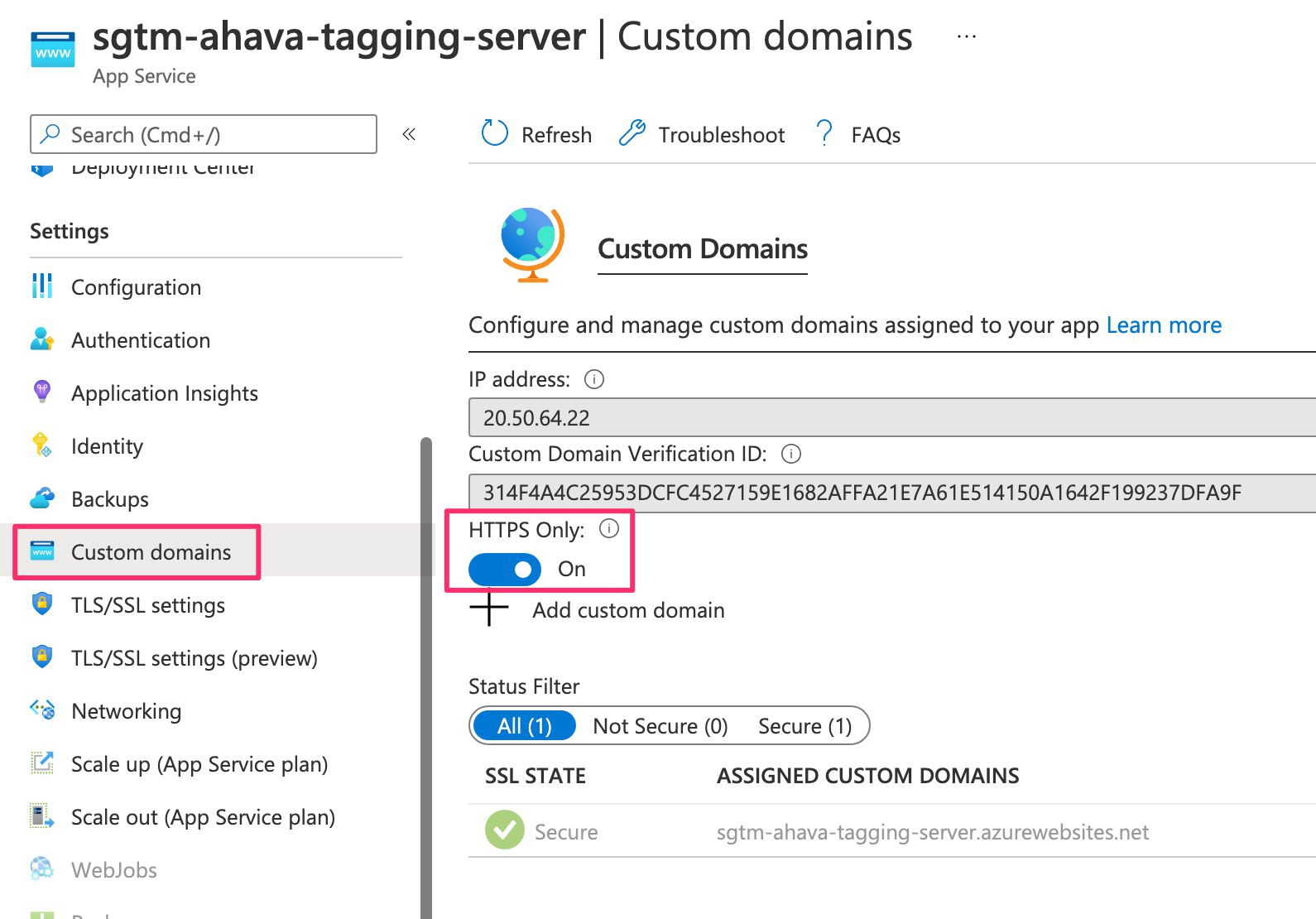The image size is (1316, 919).
Task: Click the Scale out icon
Action: click(42, 816)
